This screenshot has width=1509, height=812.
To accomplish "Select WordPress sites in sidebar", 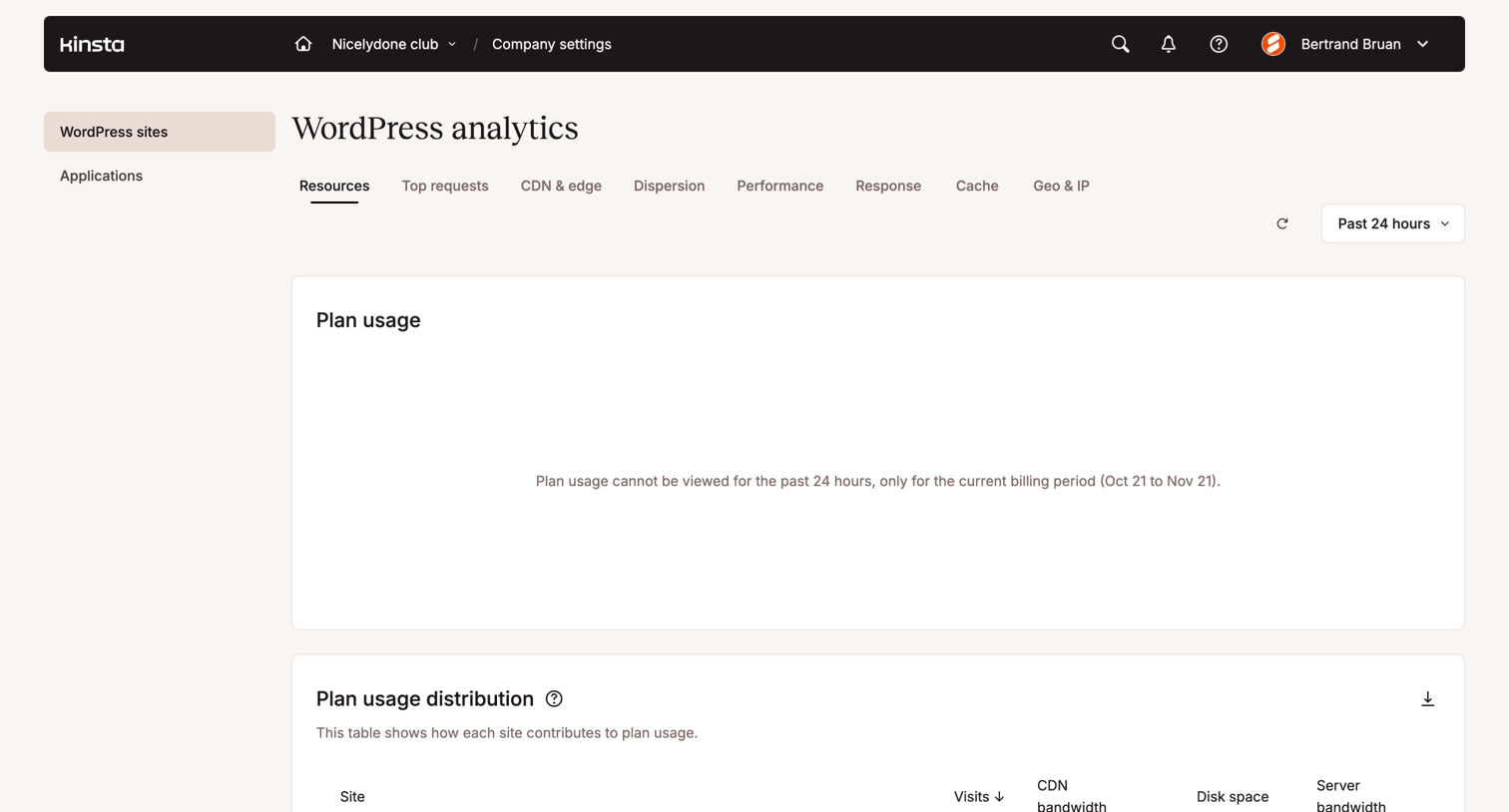I will click(x=160, y=132).
